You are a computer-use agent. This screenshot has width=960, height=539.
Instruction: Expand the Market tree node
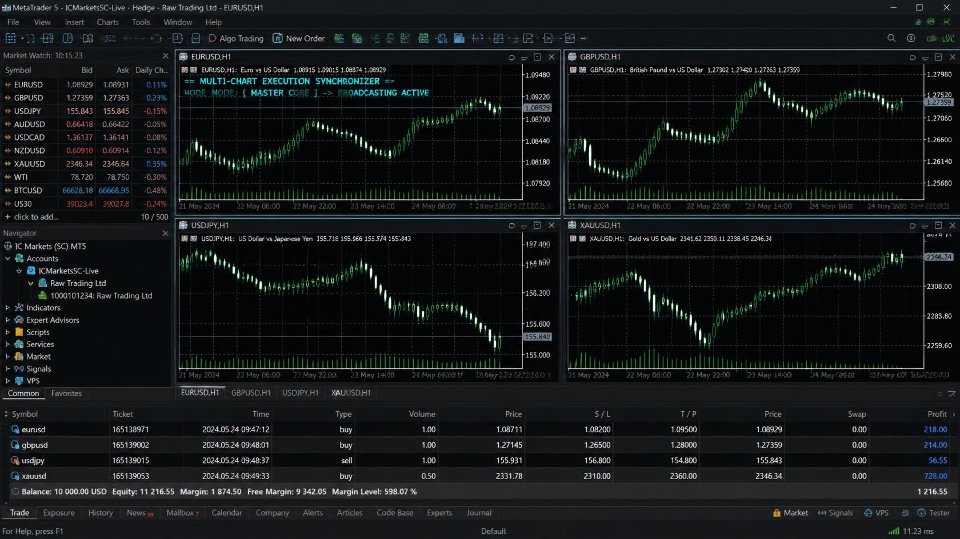(x=8, y=356)
